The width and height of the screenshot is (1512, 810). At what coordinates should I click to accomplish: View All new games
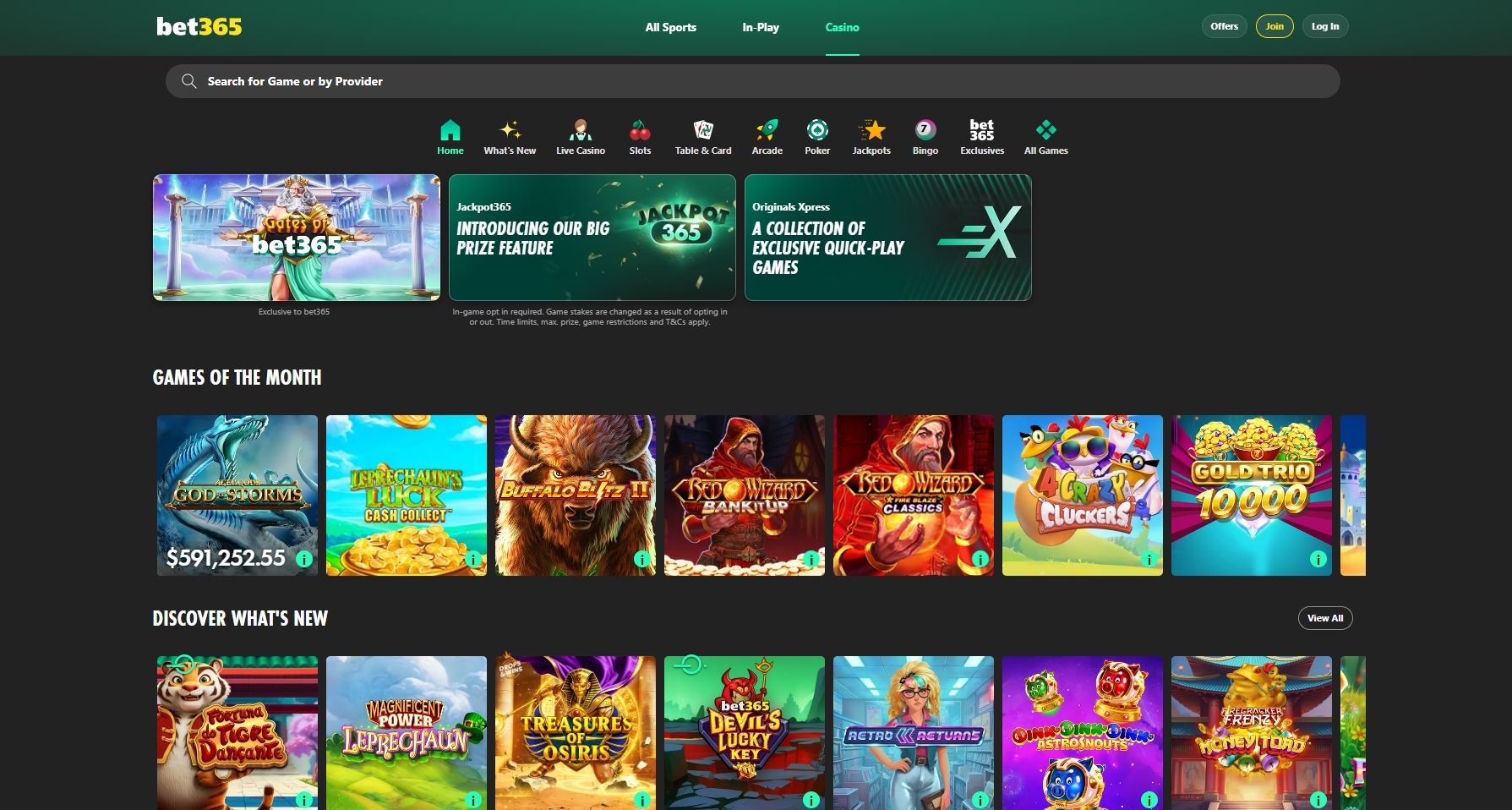[x=1324, y=617]
